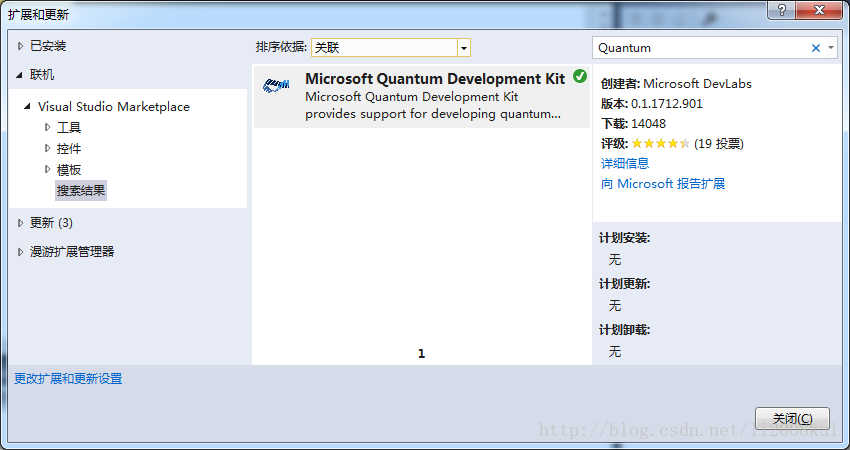850x450 pixels.
Task: Click the 计划更新 heading
Action: click(624, 284)
